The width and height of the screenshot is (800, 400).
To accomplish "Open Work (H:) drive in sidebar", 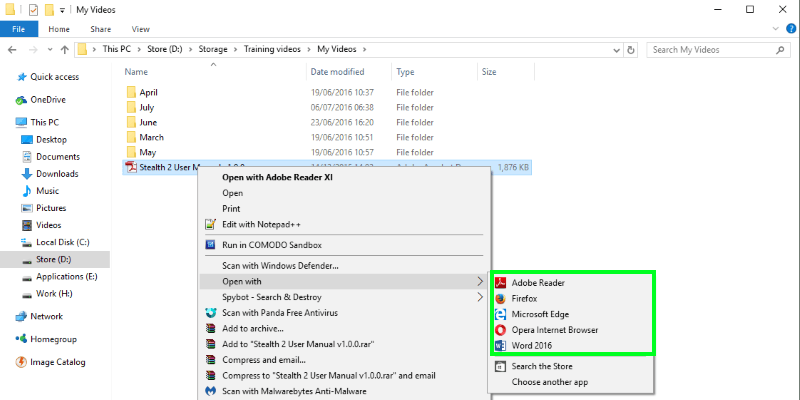I will tap(54, 294).
